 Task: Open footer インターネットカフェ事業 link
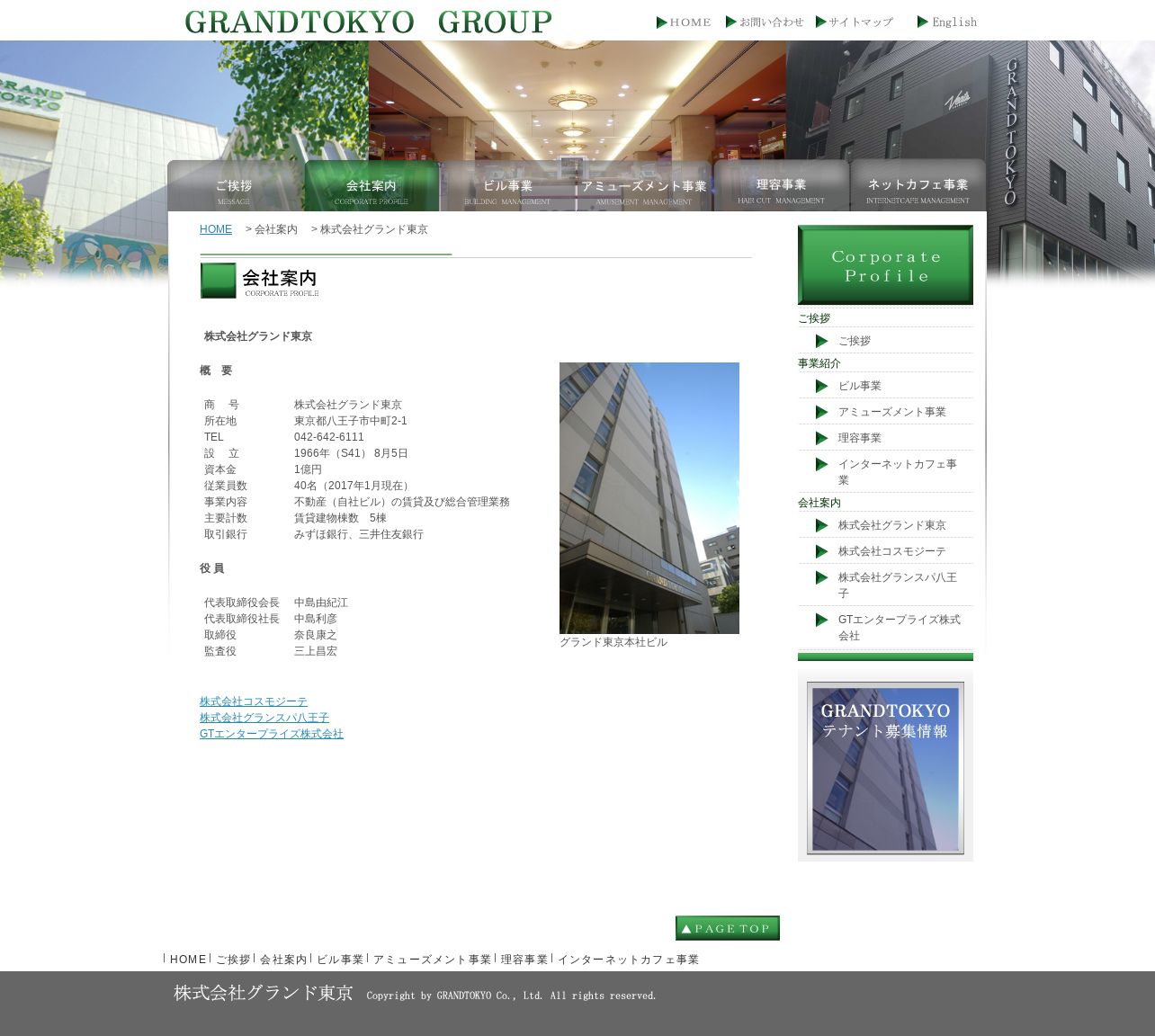[629, 960]
